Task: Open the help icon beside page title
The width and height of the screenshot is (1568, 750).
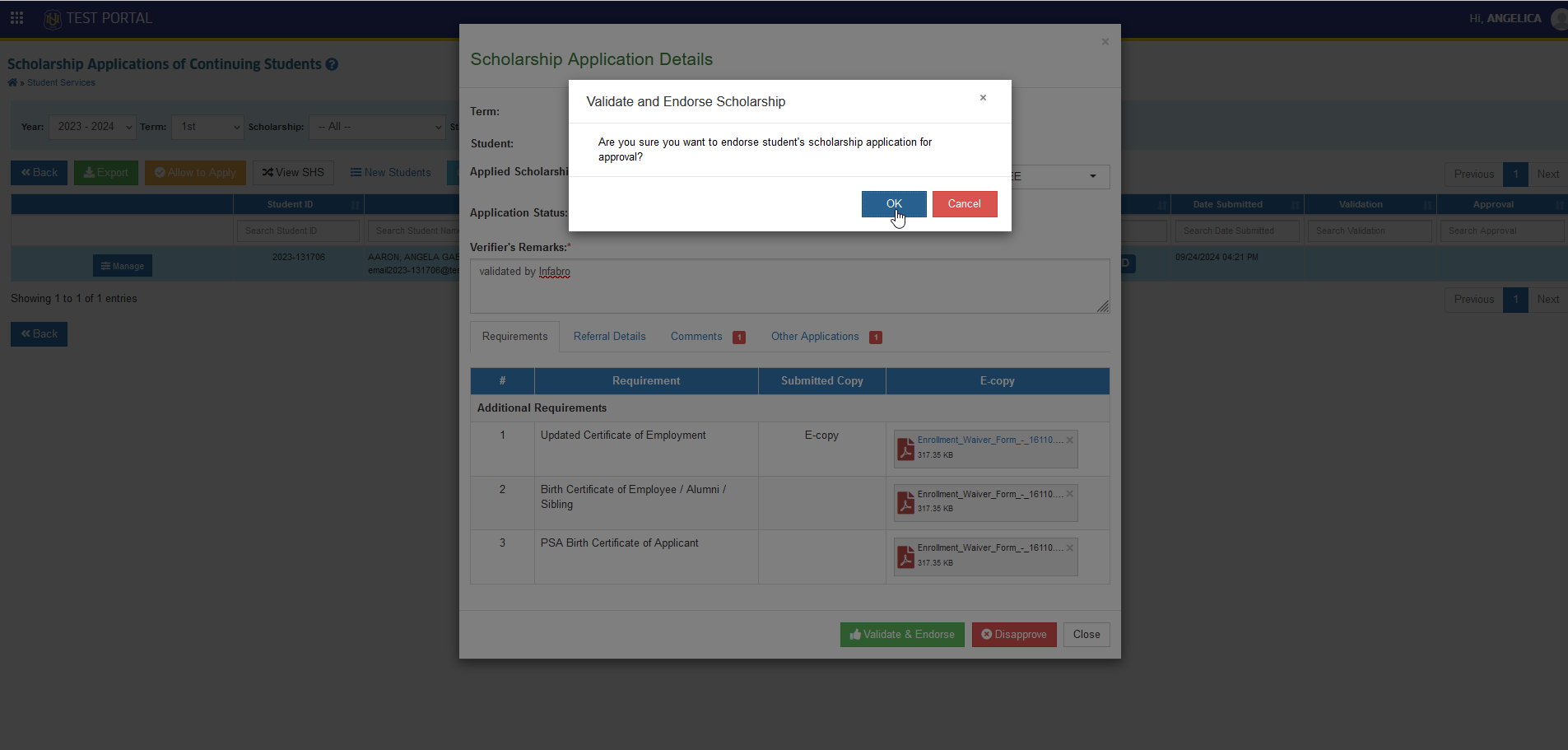Action: point(332,64)
